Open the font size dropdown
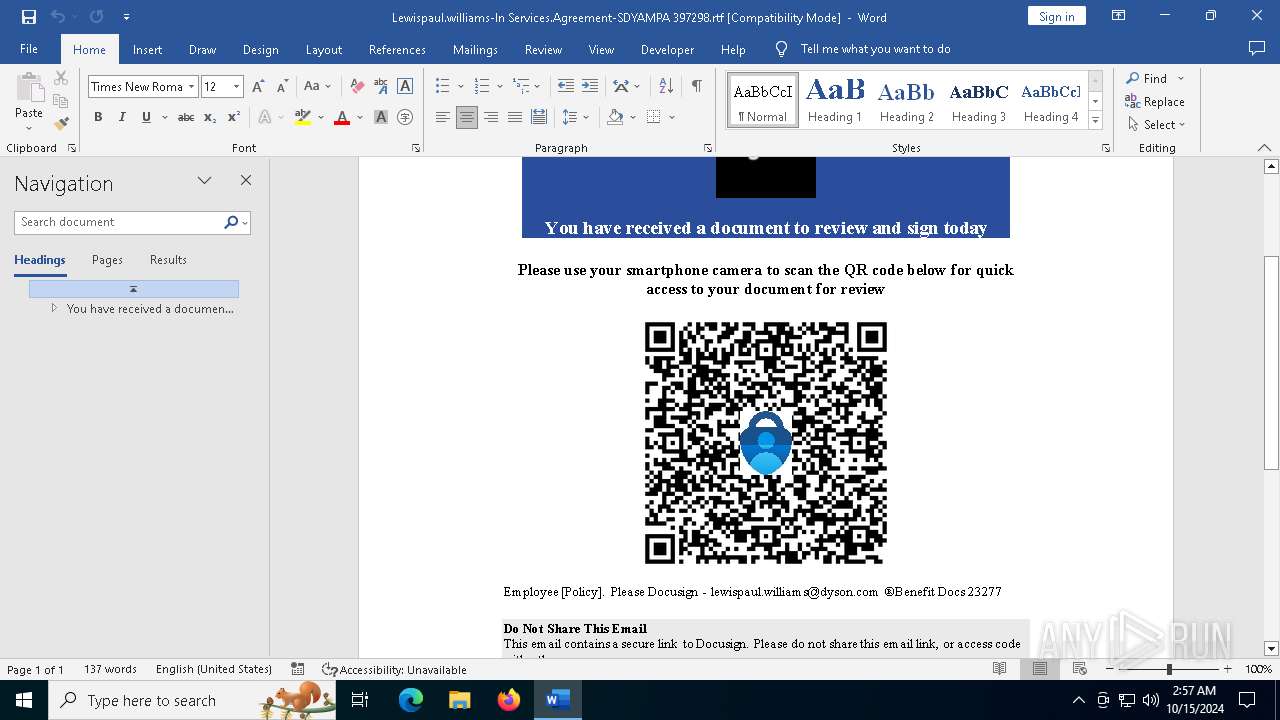1280x720 pixels. [x=236, y=87]
